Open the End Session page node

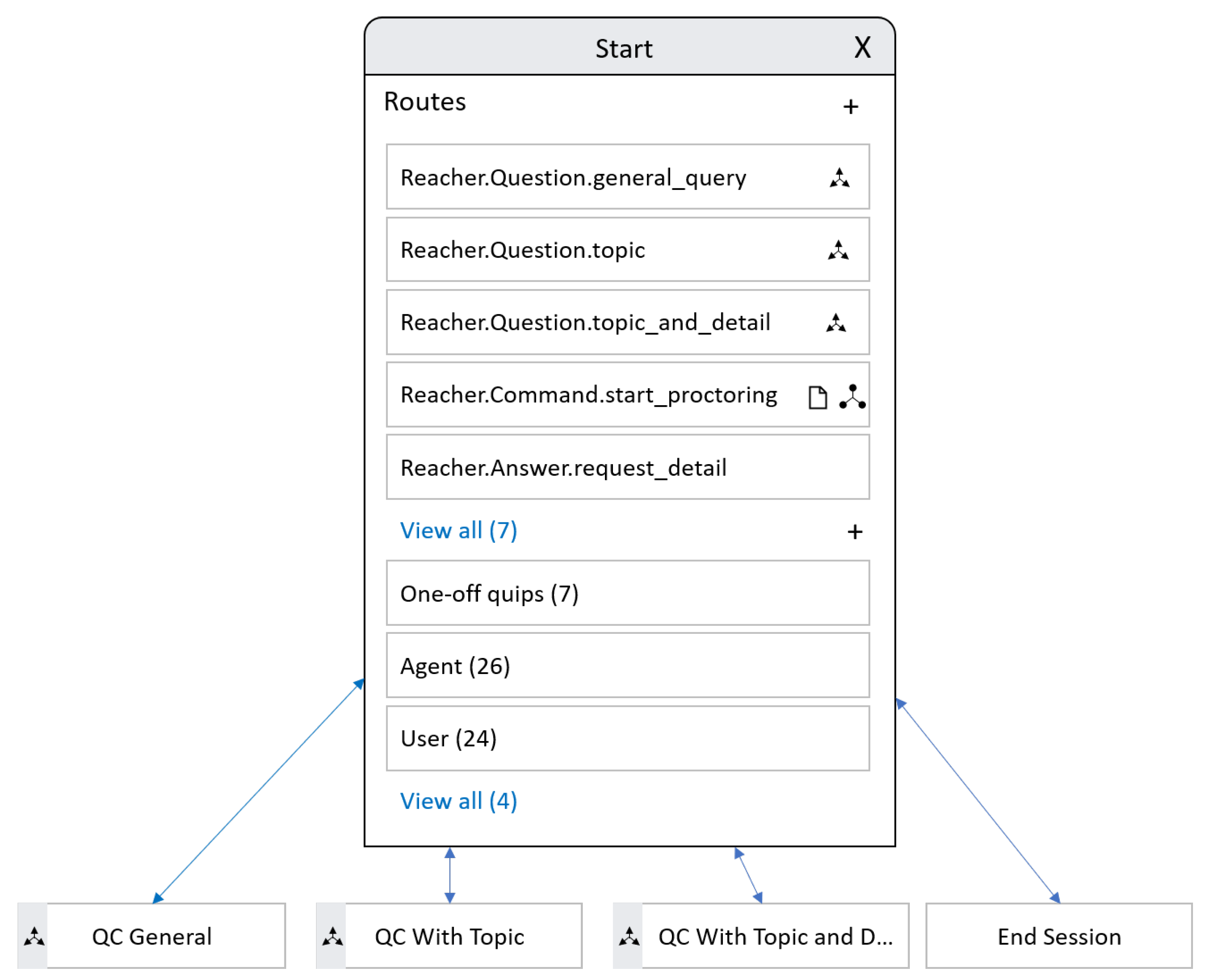point(1059,936)
